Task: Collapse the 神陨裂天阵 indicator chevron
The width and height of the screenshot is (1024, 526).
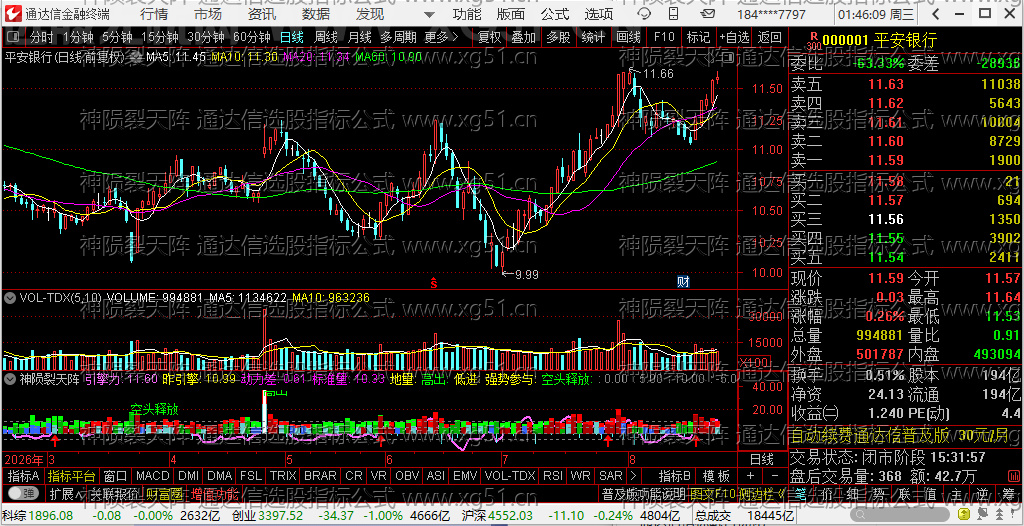Action: pyautogui.click(x=10, y=378)
